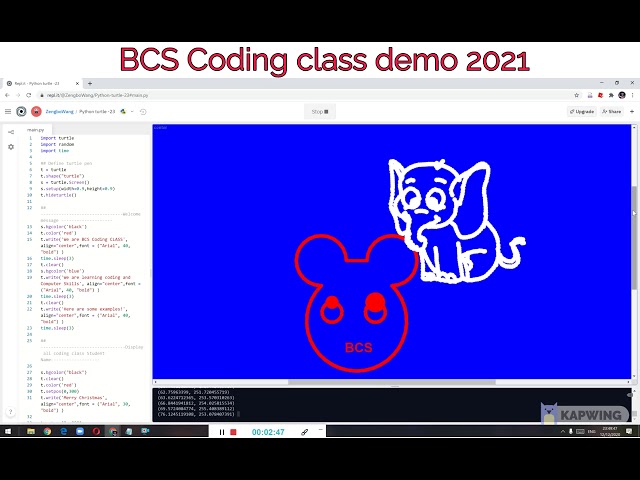Screen dimensions: 640x480
Task: Open the notification center icon
Action: tap(629, 431)
